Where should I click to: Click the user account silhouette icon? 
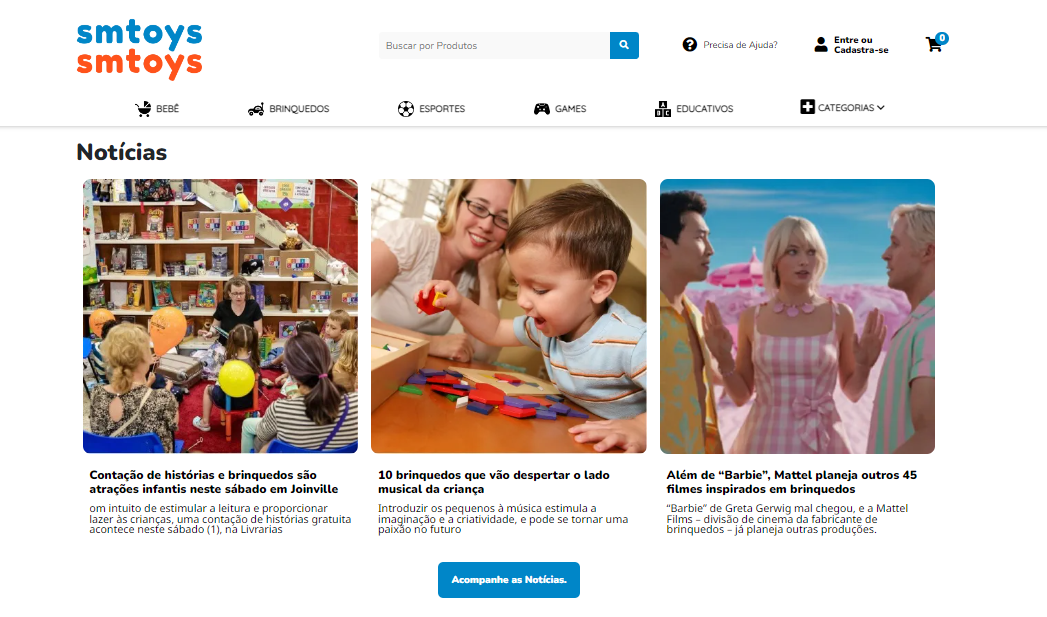(x=821, y=45)
